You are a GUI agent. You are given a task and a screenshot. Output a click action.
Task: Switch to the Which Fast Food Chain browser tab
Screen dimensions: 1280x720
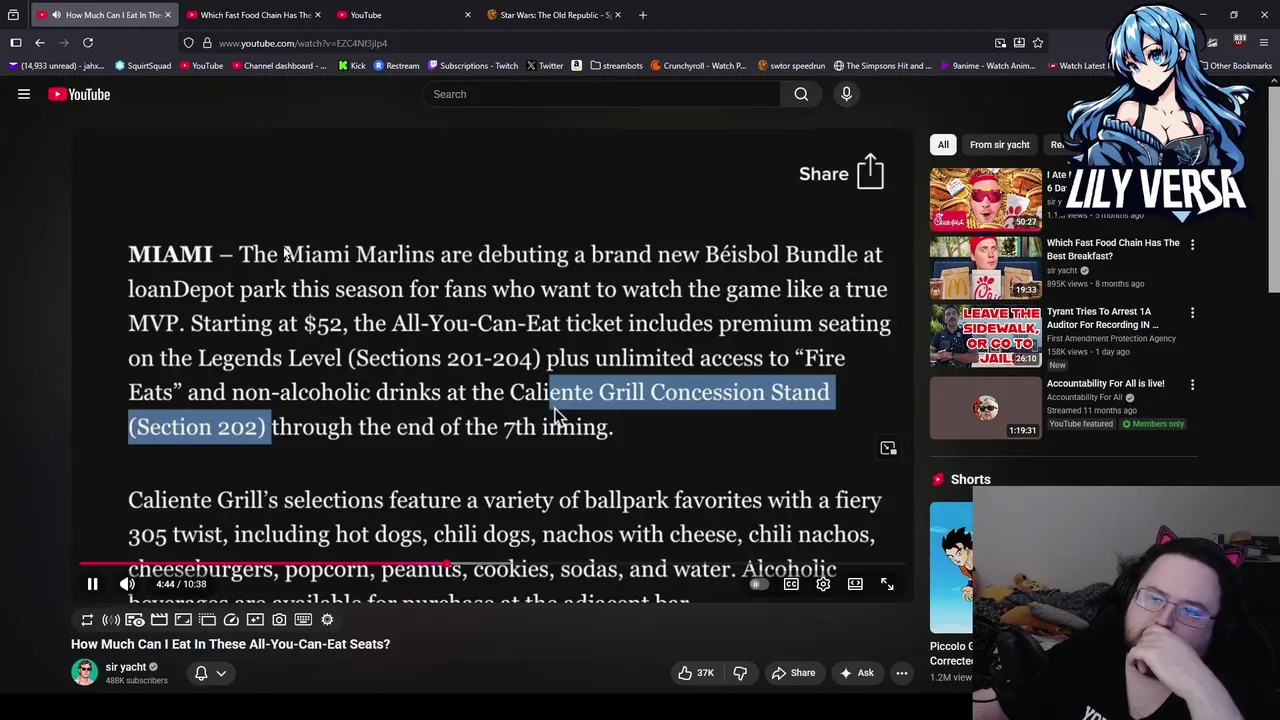(255, 15)
